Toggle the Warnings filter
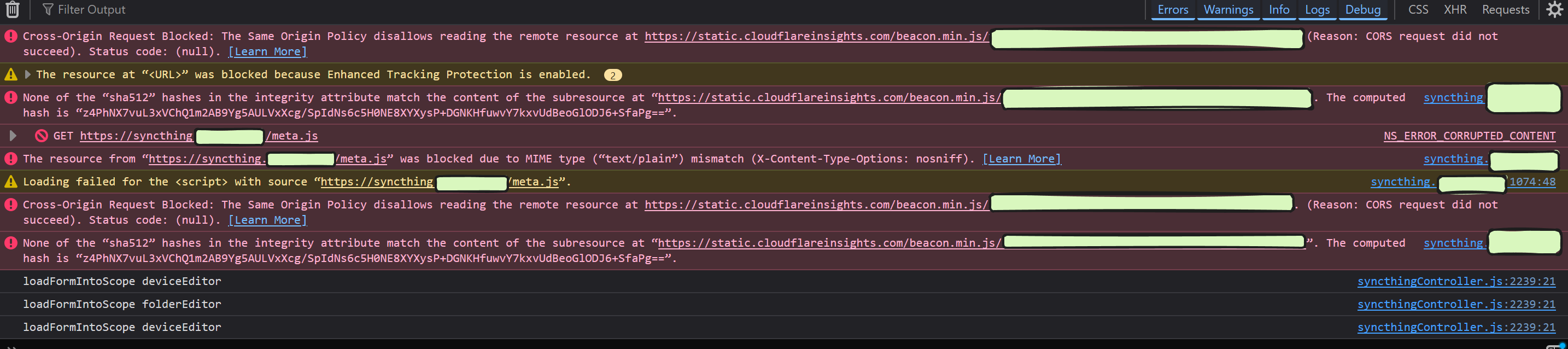 (1228, 10)
